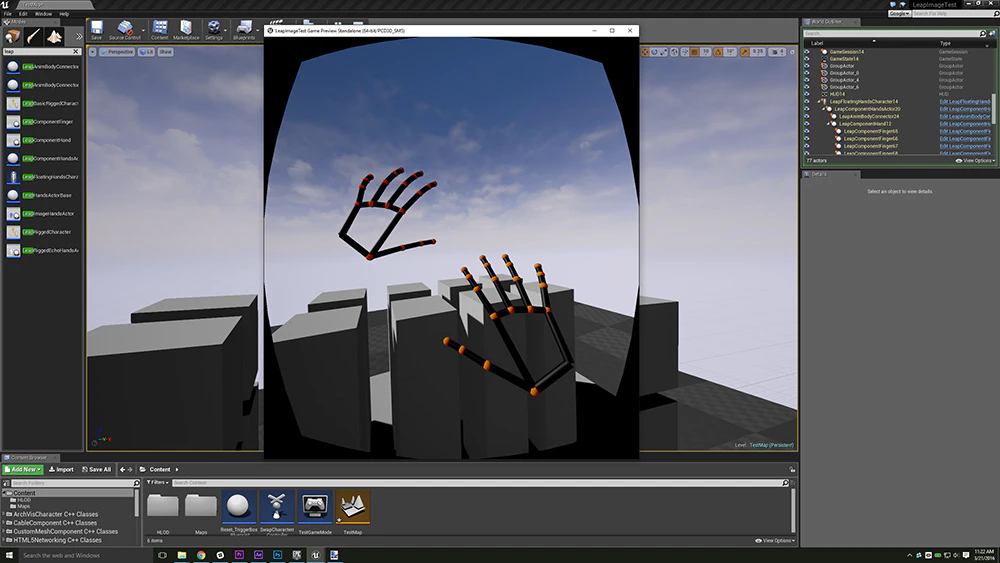This screenshot has width=1000, height=563.
Task: Open the Window menu
Action: [43, 13]
